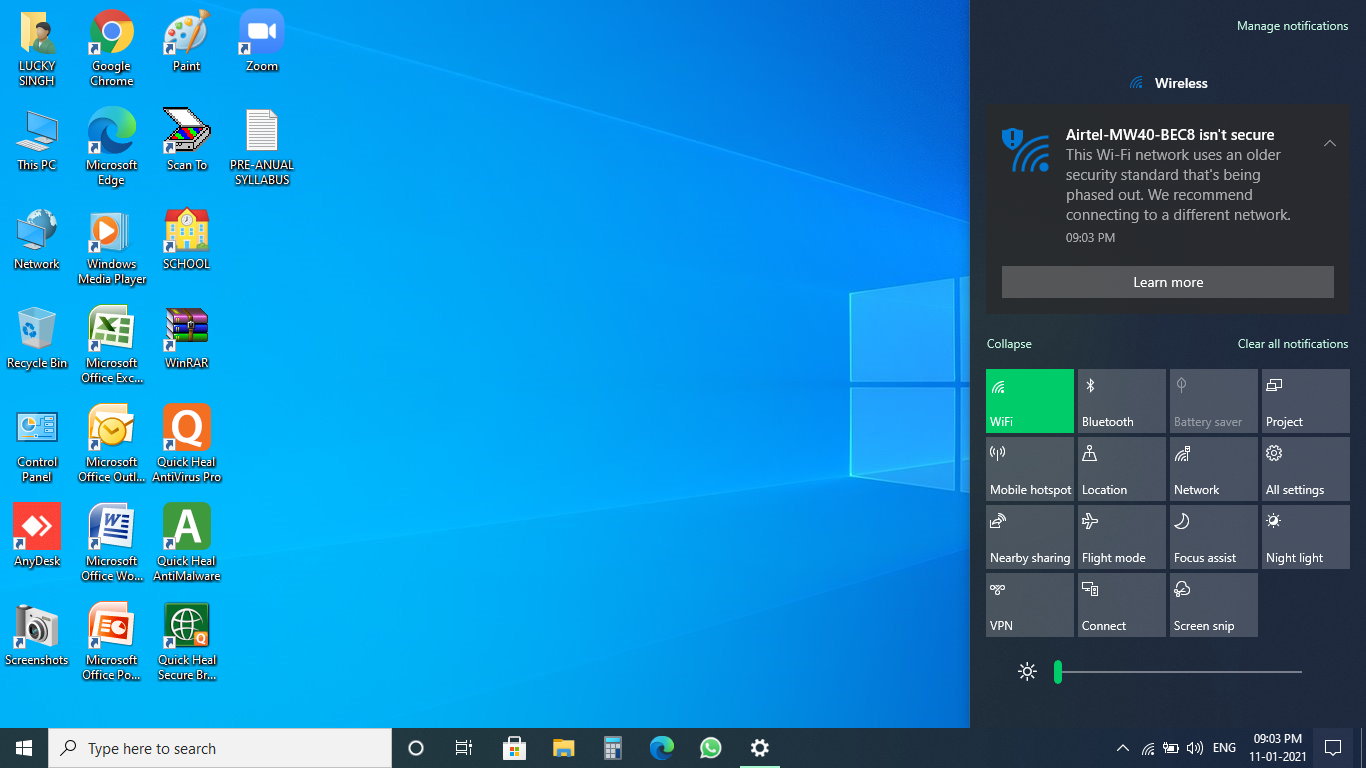The height and width of the screenshot is (768, 1366).
Task: Select the Scan To shortcut icon
Action: tap(187, 141)
